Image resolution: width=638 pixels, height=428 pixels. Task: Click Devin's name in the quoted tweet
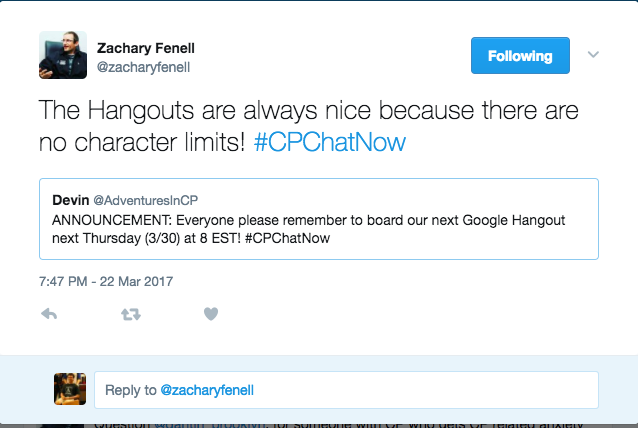[x=71, y=201]
